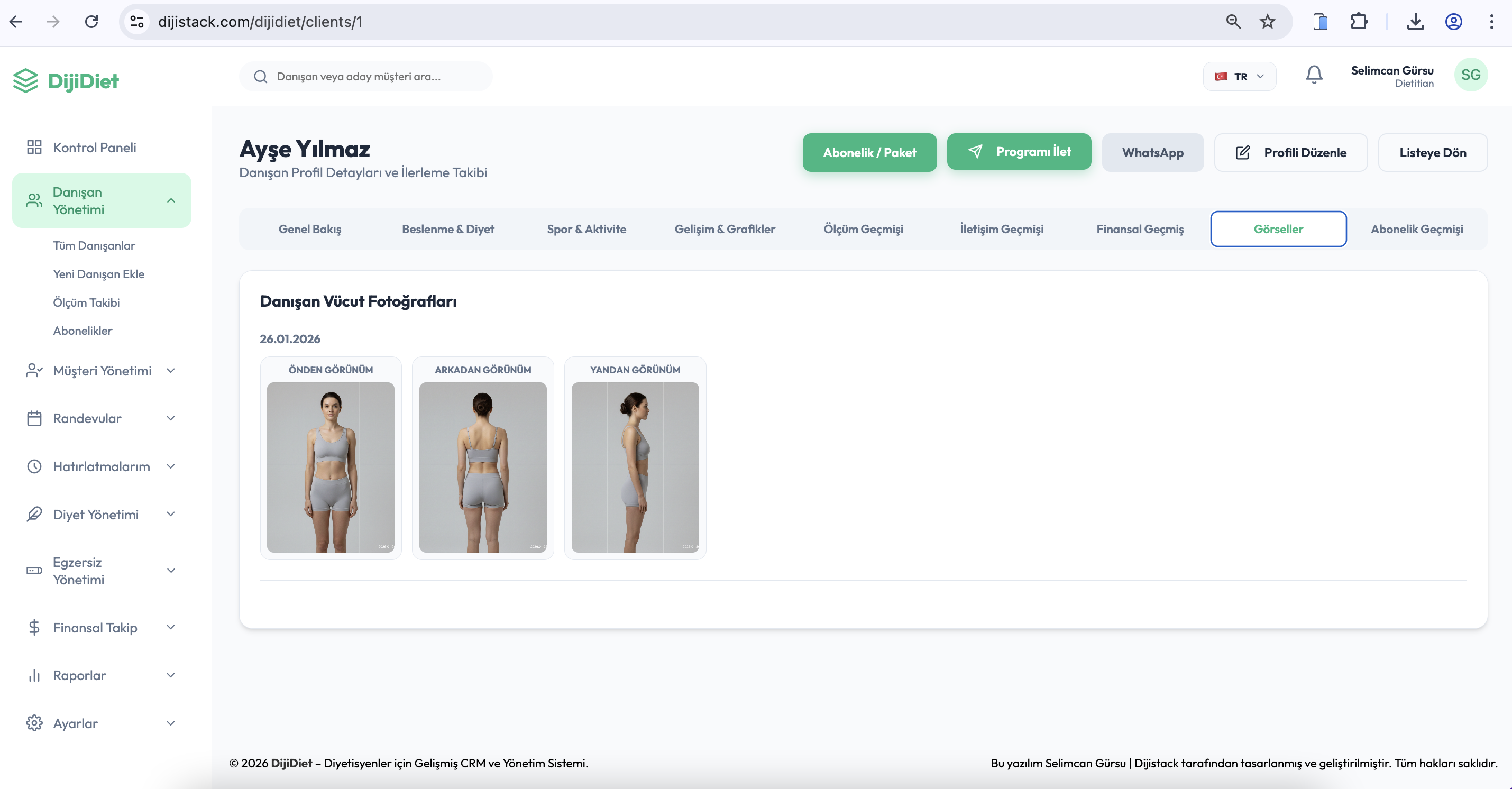This screenshot has width=1512, height=789.
Task: Open Diyet Yönetimi via its pen icon
Action: (33, 513)
